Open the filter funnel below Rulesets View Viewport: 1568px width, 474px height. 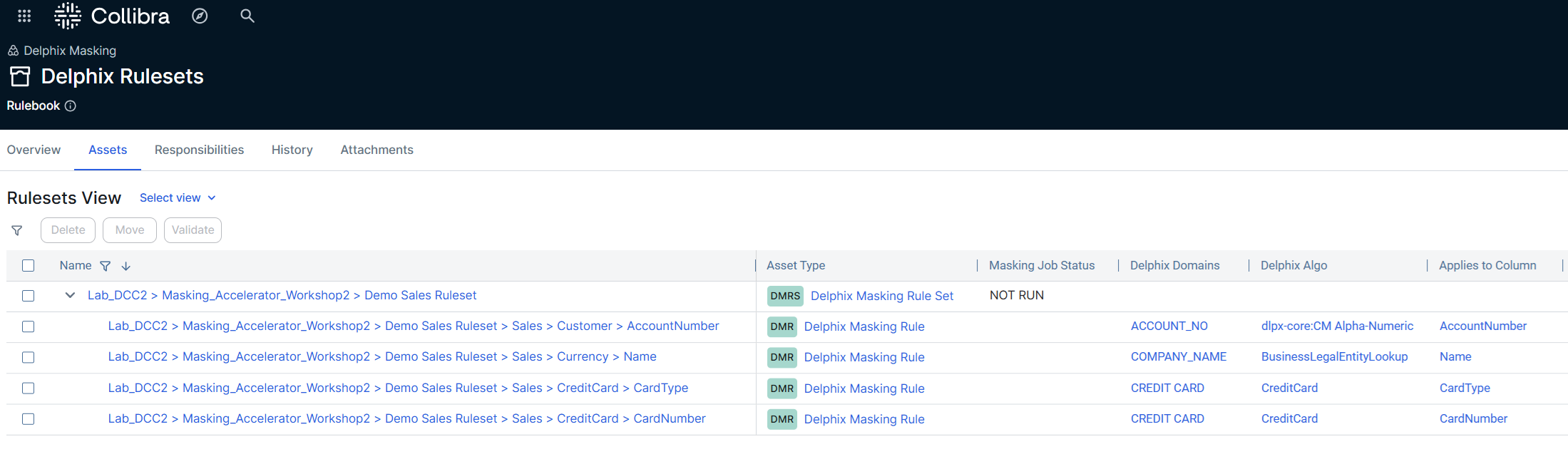(17, 230)
